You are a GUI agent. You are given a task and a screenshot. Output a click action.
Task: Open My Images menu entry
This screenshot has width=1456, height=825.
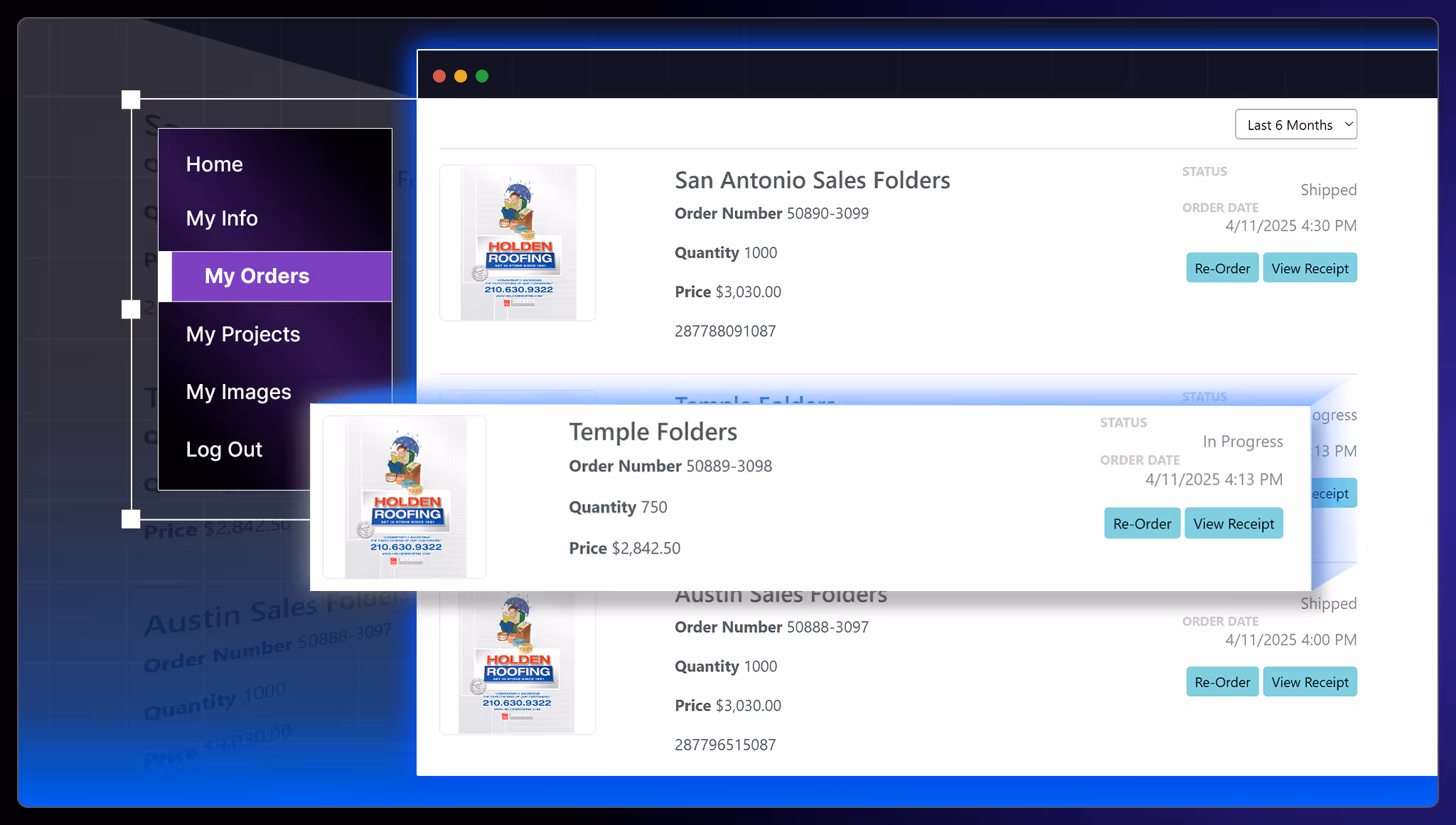coord(239,392)
